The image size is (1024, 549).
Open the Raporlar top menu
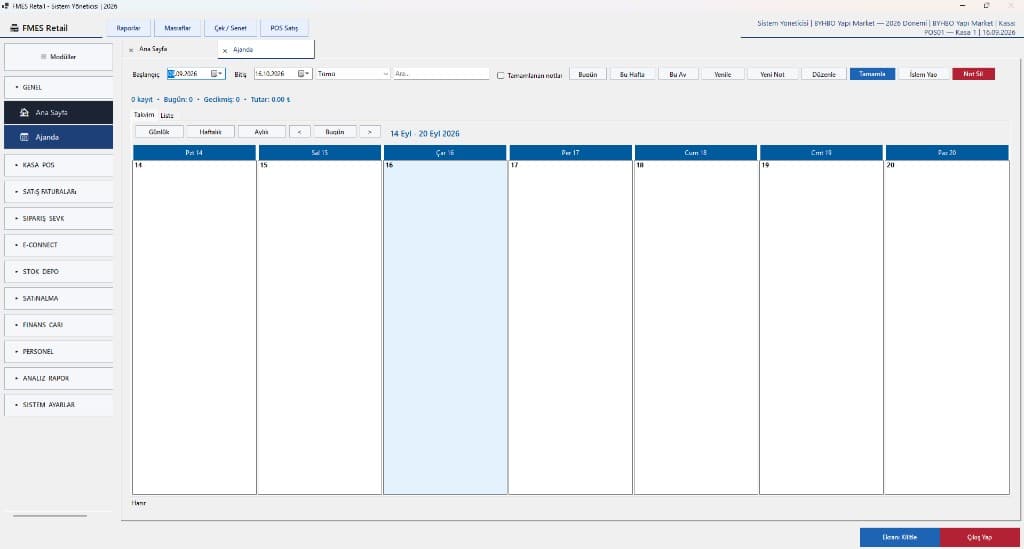(129, 28)
